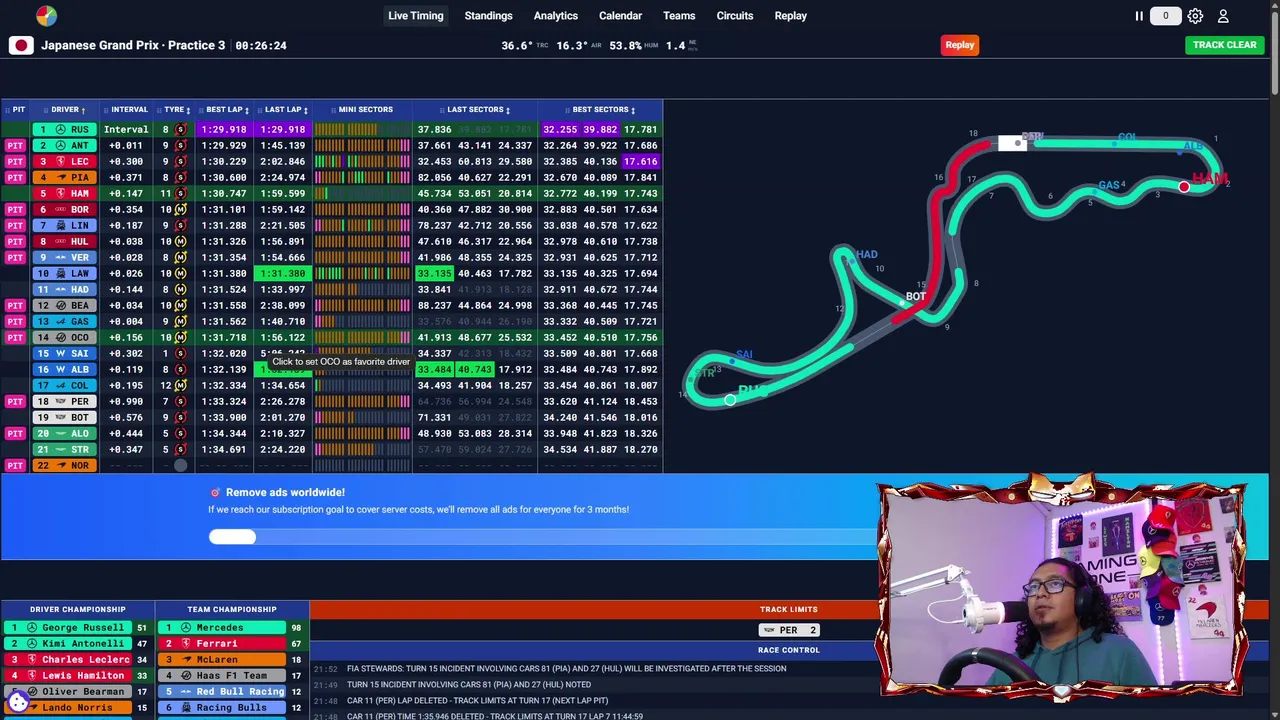Click the Remove ads worldwide heading
The image size is (1280, 720).
pos(285,492)
